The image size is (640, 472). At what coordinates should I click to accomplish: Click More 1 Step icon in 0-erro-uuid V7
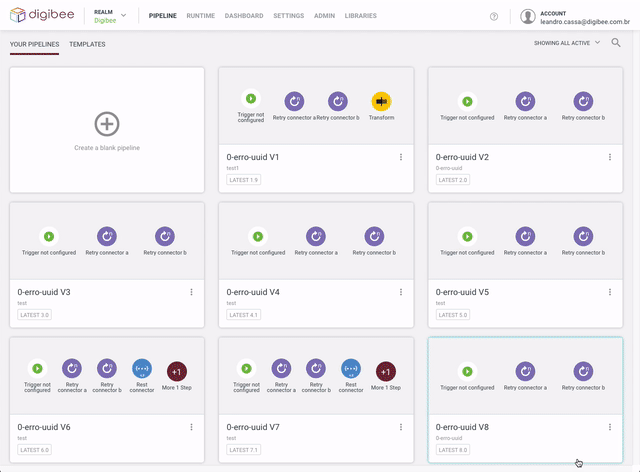(x=385, y=370)
